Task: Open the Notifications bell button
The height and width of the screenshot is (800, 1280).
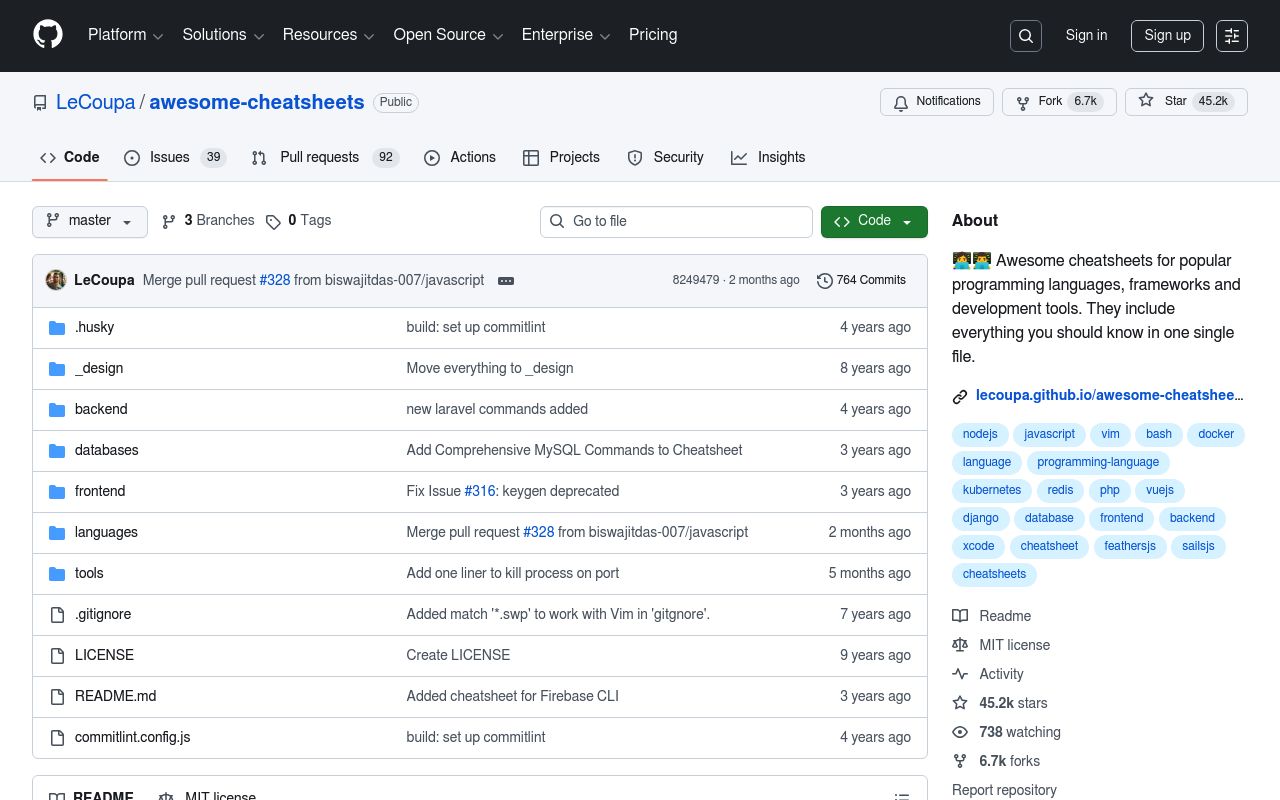Action: 936,102
